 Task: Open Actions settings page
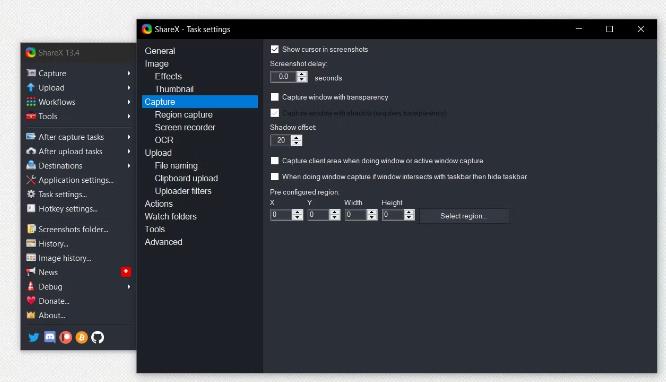[158, 204]
